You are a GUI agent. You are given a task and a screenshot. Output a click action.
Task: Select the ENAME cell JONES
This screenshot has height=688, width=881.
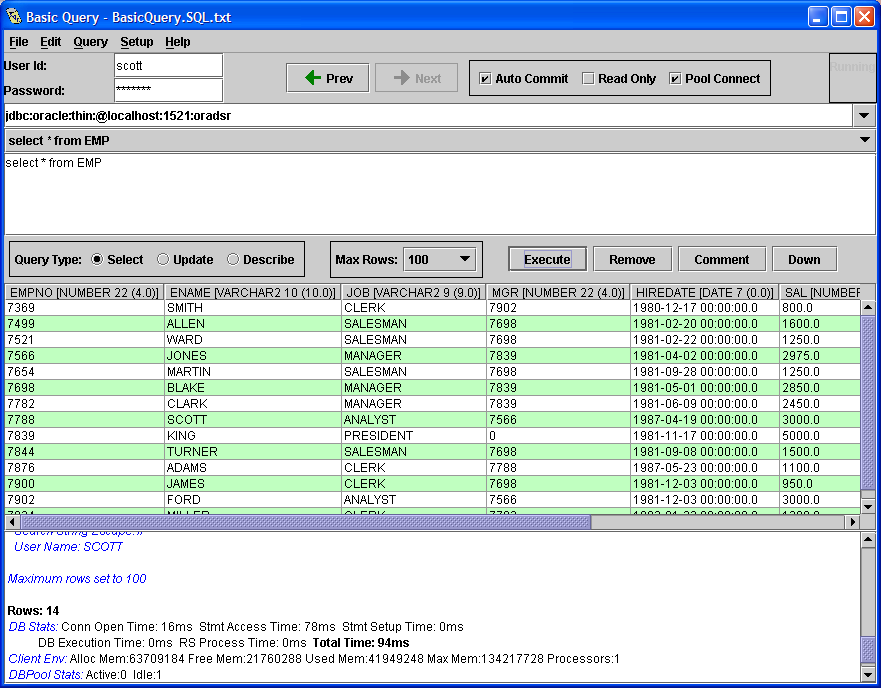(x=252, y=356)
